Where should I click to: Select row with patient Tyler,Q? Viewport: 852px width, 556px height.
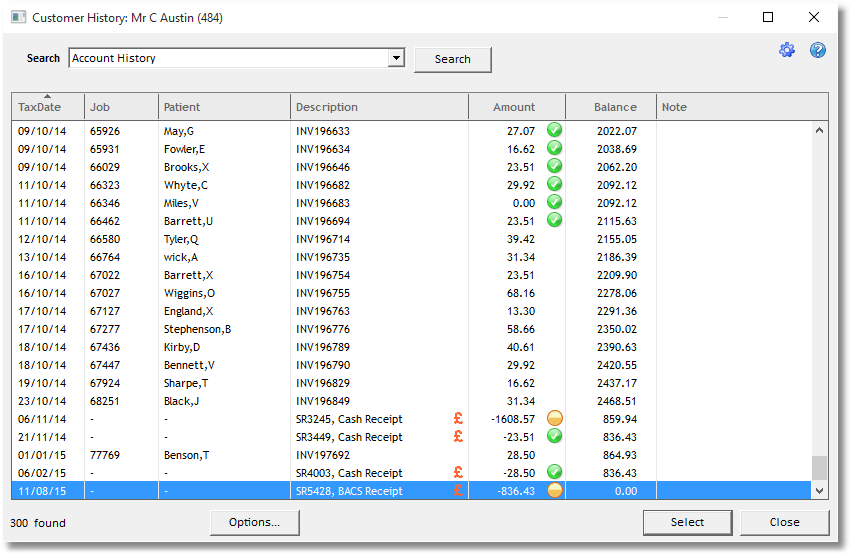click(x=412, y=239)
